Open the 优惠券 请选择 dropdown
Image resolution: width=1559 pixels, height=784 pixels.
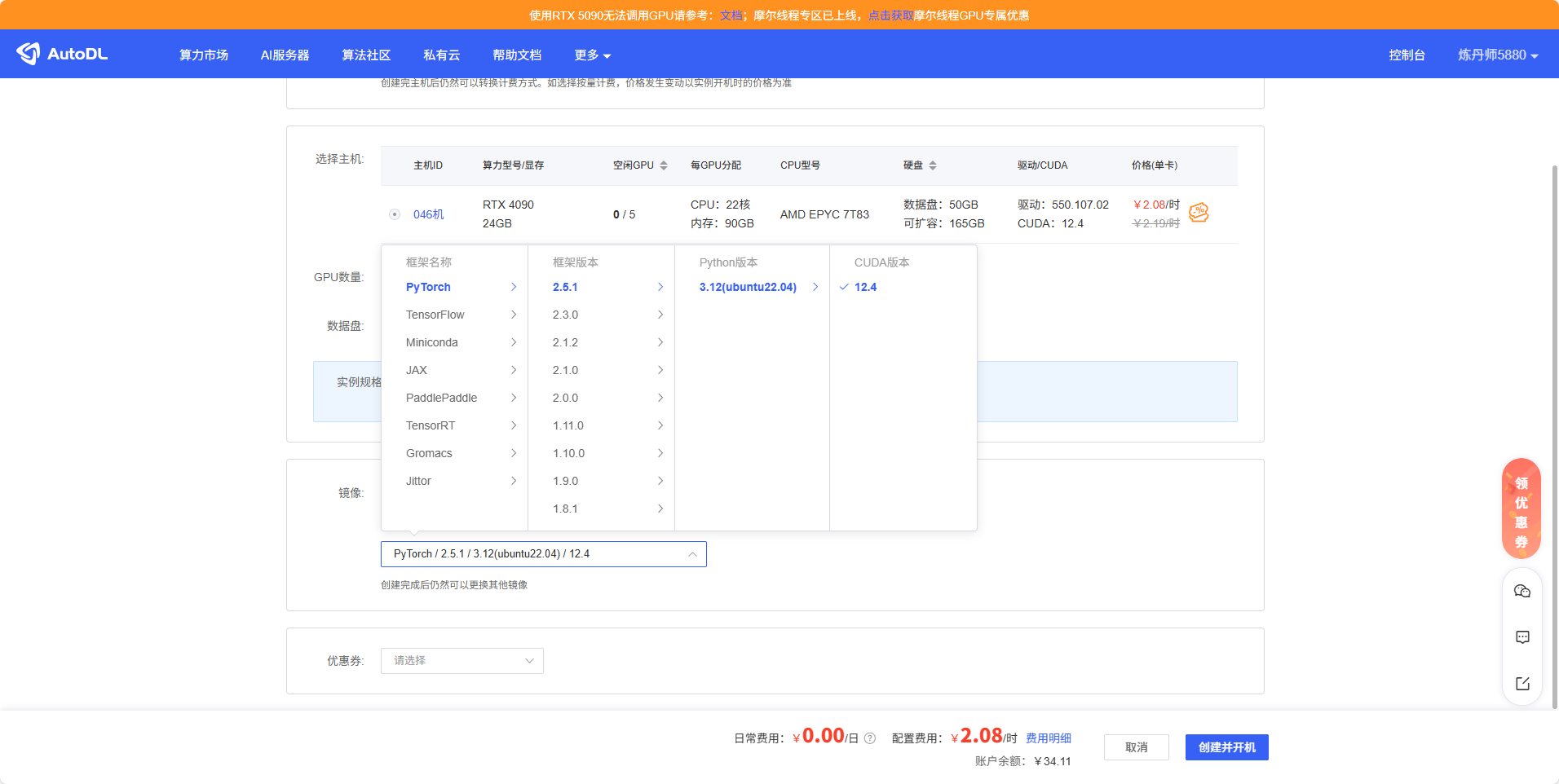[x=462, y=660]
